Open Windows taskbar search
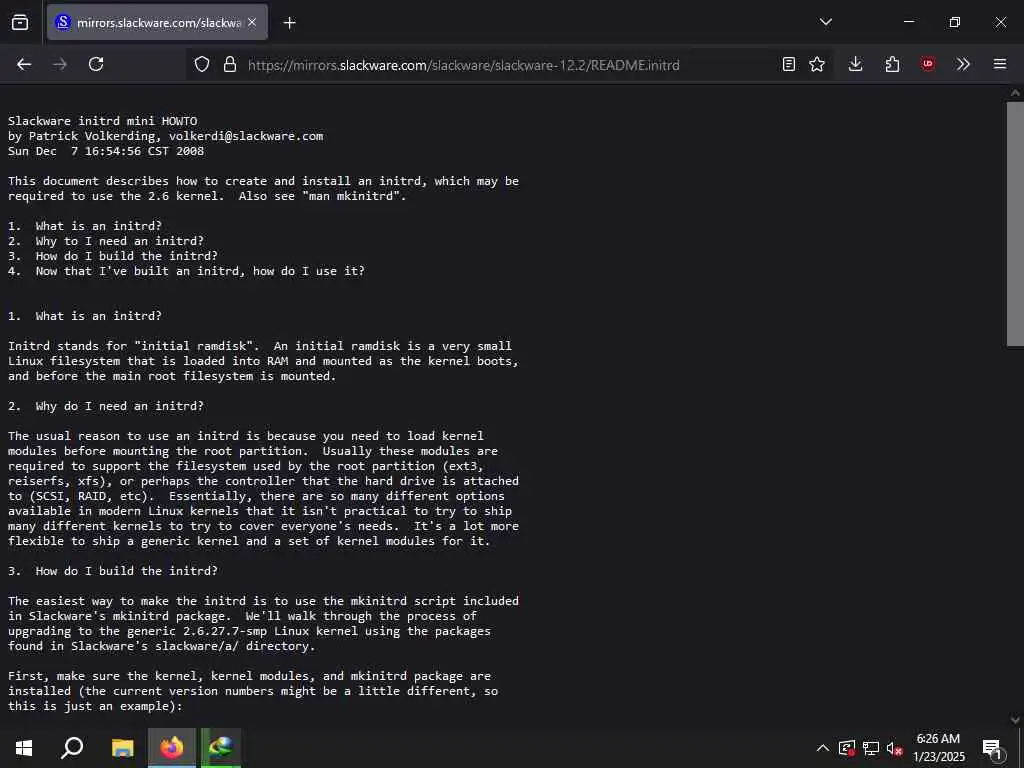Viewport: 1024px width, 768px height. click(72, 748)
